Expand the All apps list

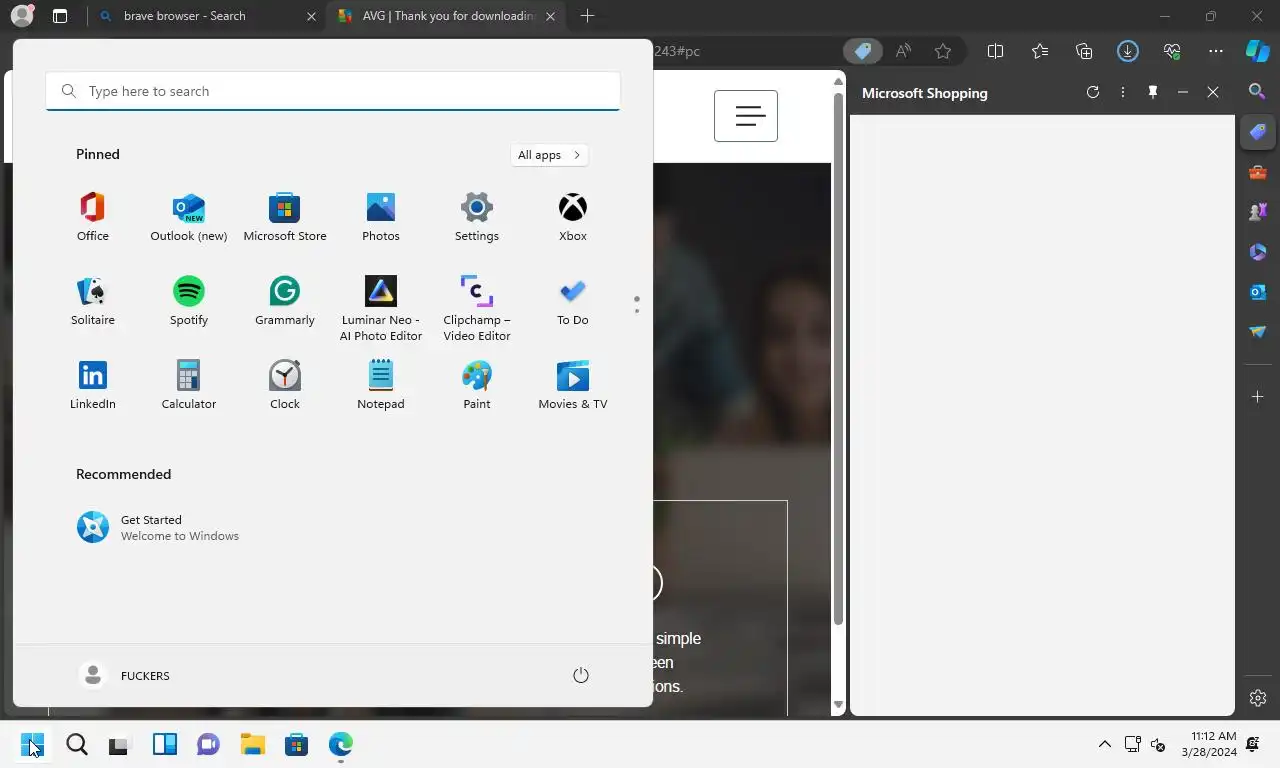click(549, 155)
